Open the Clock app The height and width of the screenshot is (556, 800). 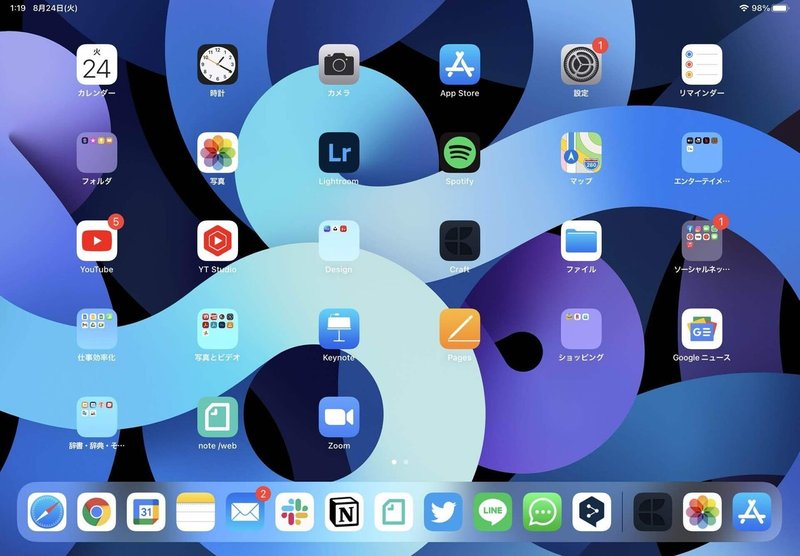click(217, 64)
